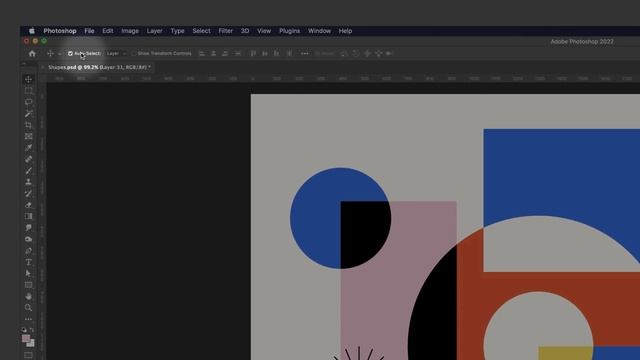640x360 pixels.
Task: Open the Type menu
Action: pos(178,31)
